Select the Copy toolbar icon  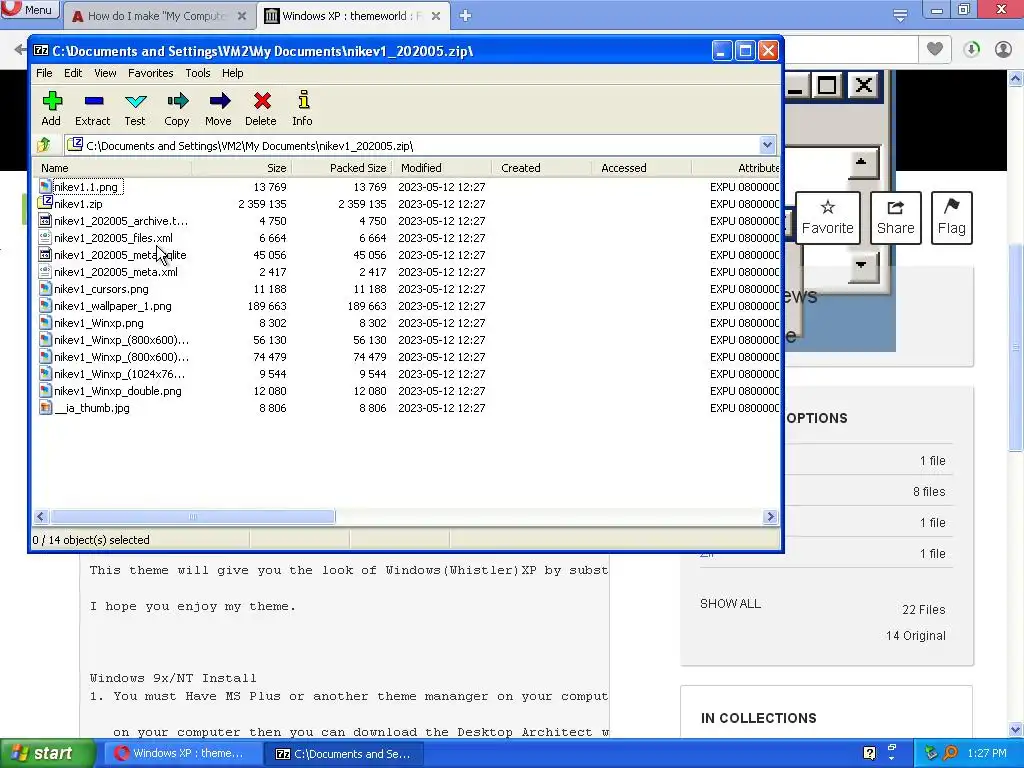tap(177, 108)
